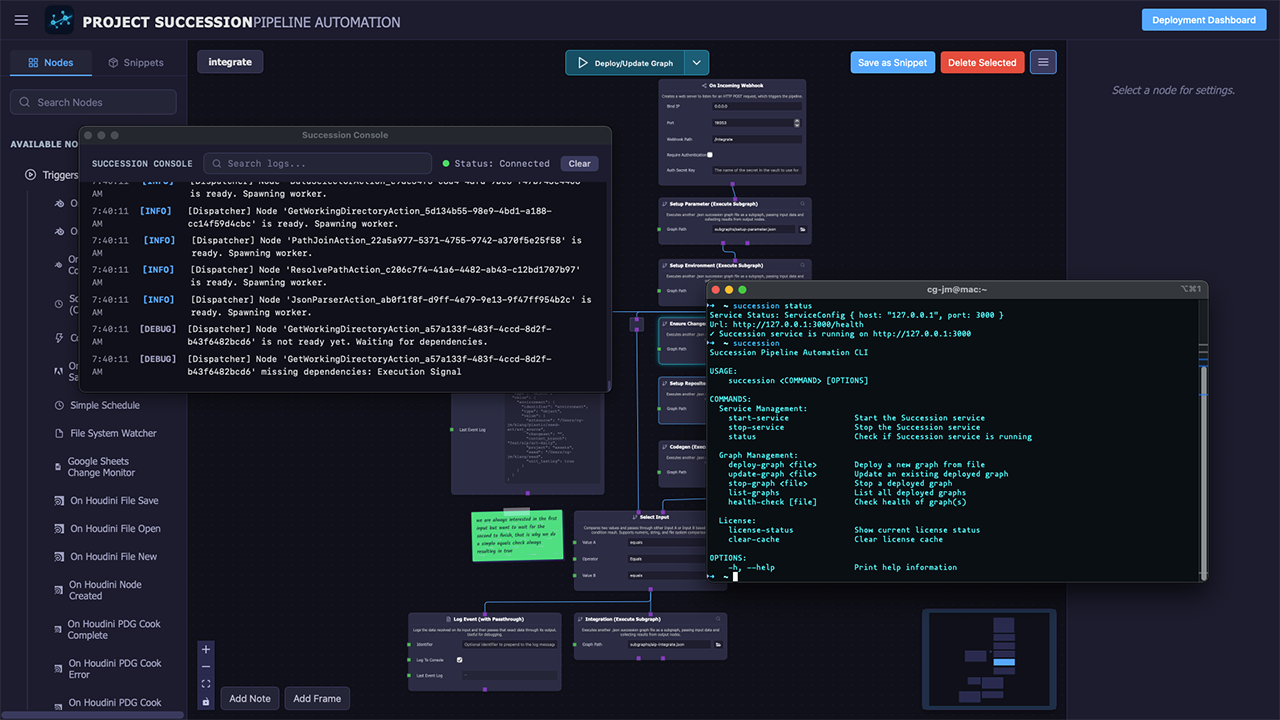The height and width of the screenshot is (720, 1280).
Task: Select the On Houdini File Save icon
Action: coord(58,500)
